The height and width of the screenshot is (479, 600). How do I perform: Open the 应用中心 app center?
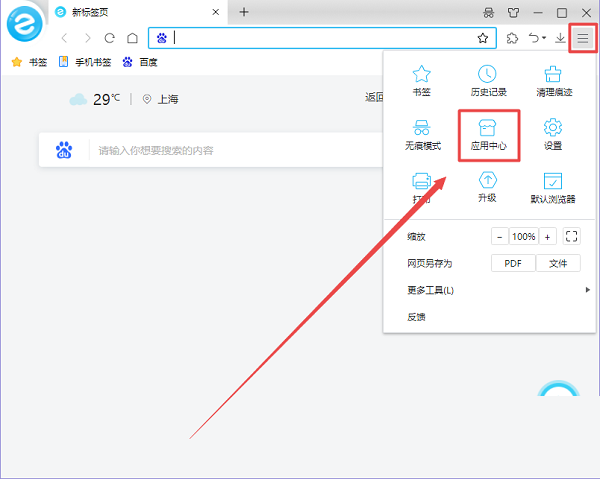pyautogui.click(x=489, y=133)
